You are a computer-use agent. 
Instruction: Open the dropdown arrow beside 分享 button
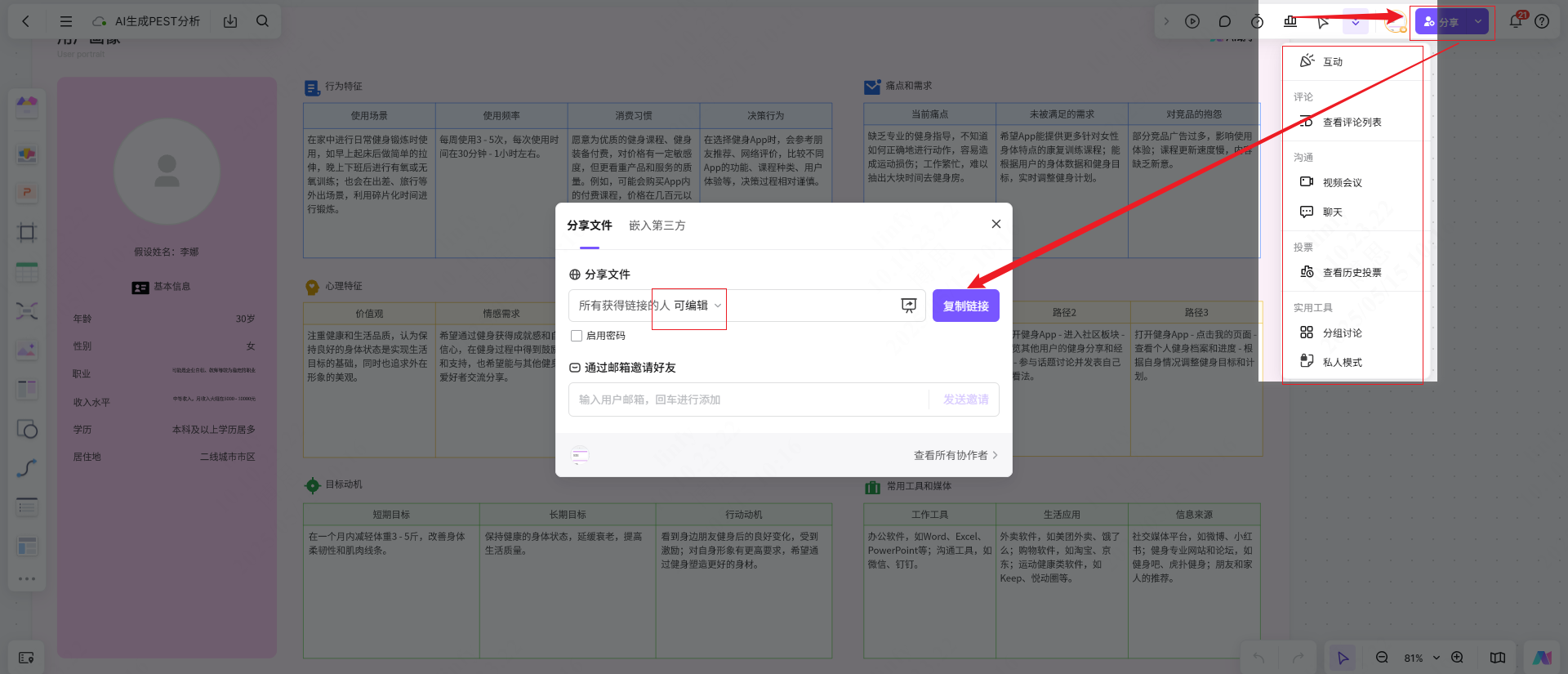coord(1478,22)
